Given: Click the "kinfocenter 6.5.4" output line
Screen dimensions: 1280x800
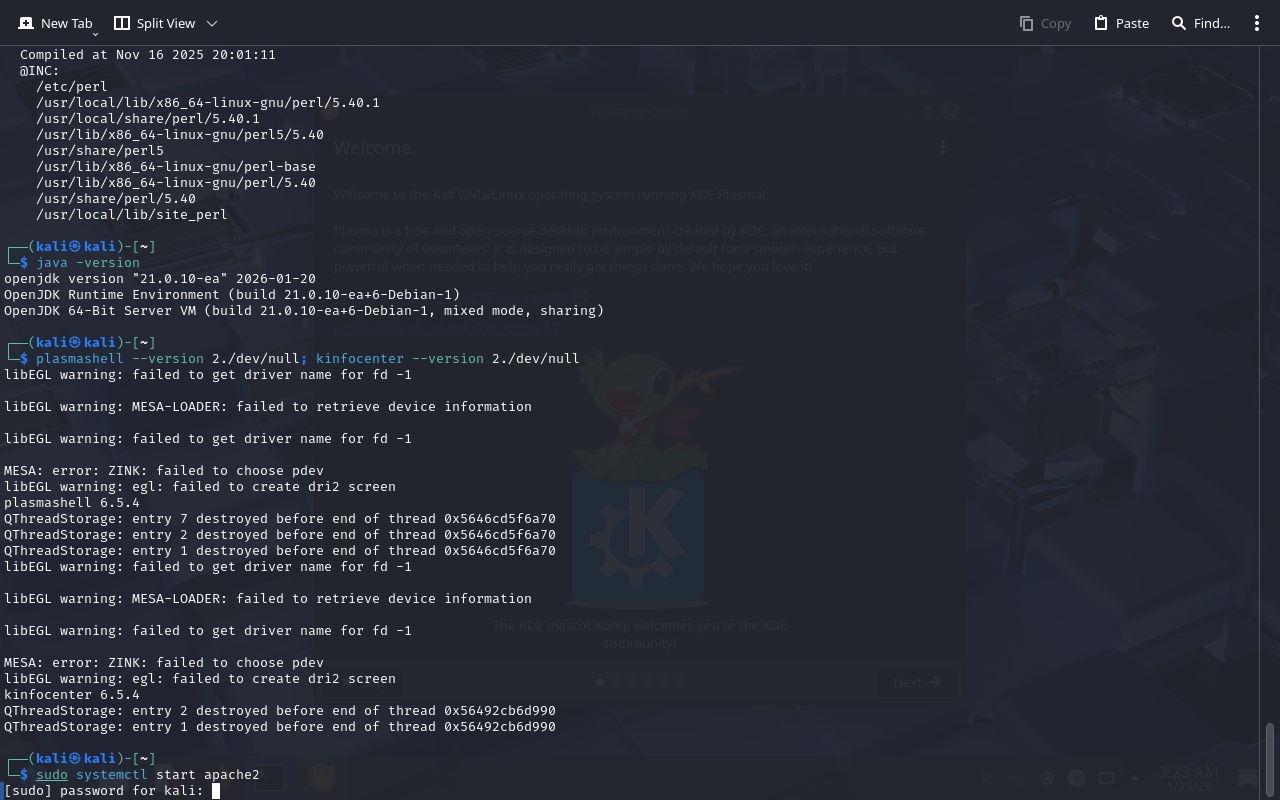Looking at the screenshot, I should coord(72,695).
